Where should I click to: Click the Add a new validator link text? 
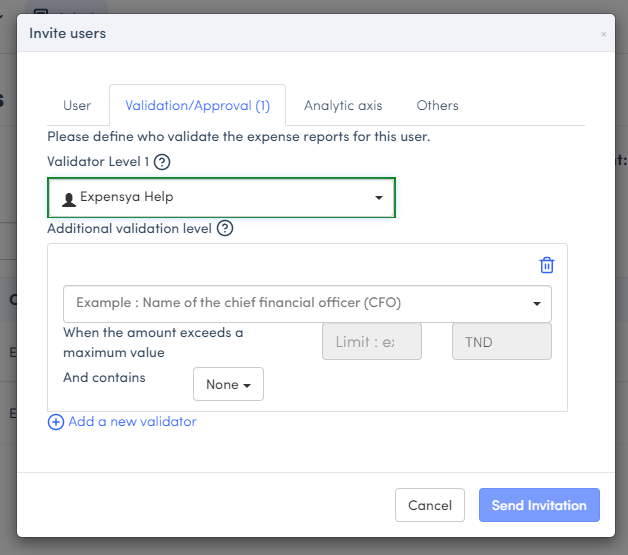click(x=132, y=422)
